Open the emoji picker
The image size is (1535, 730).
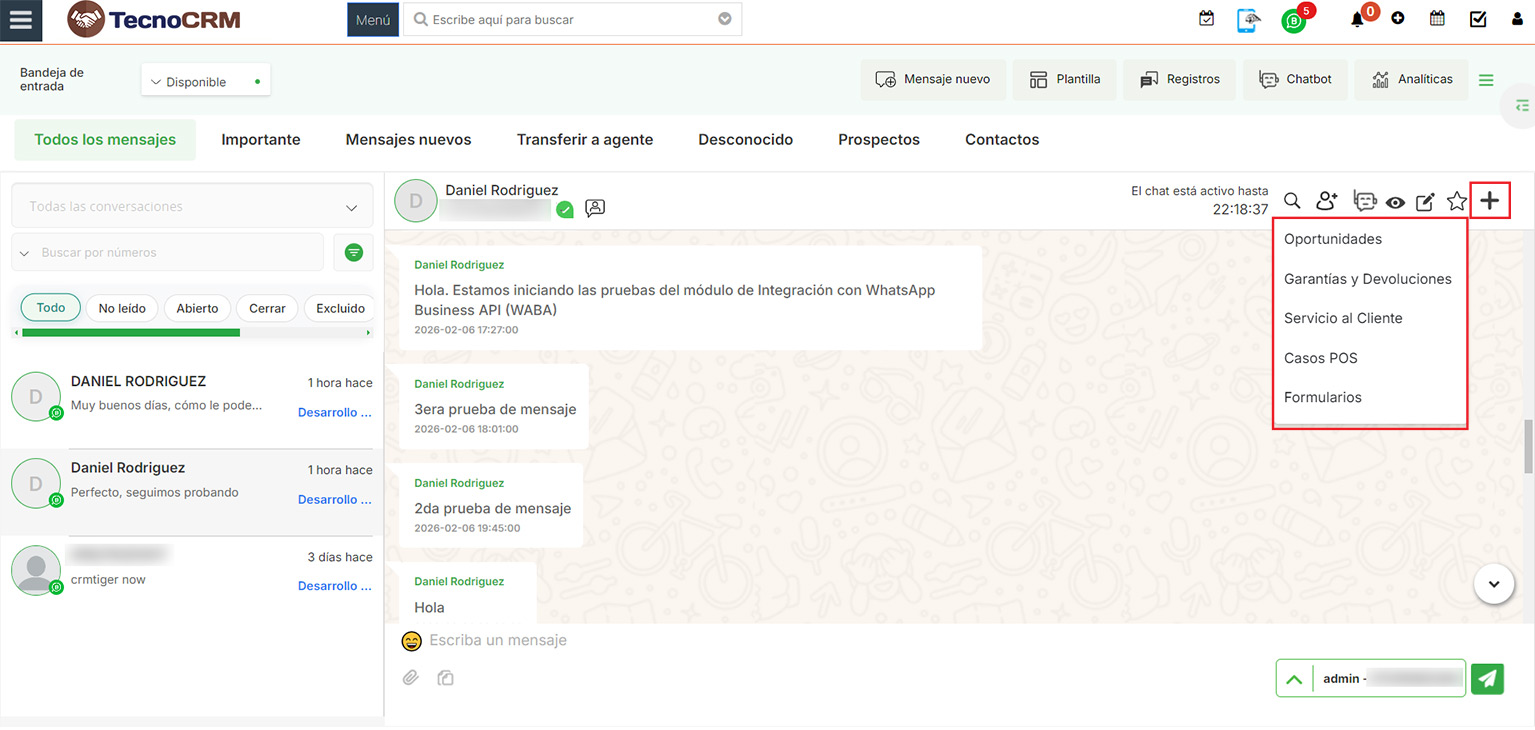[411, 641]
